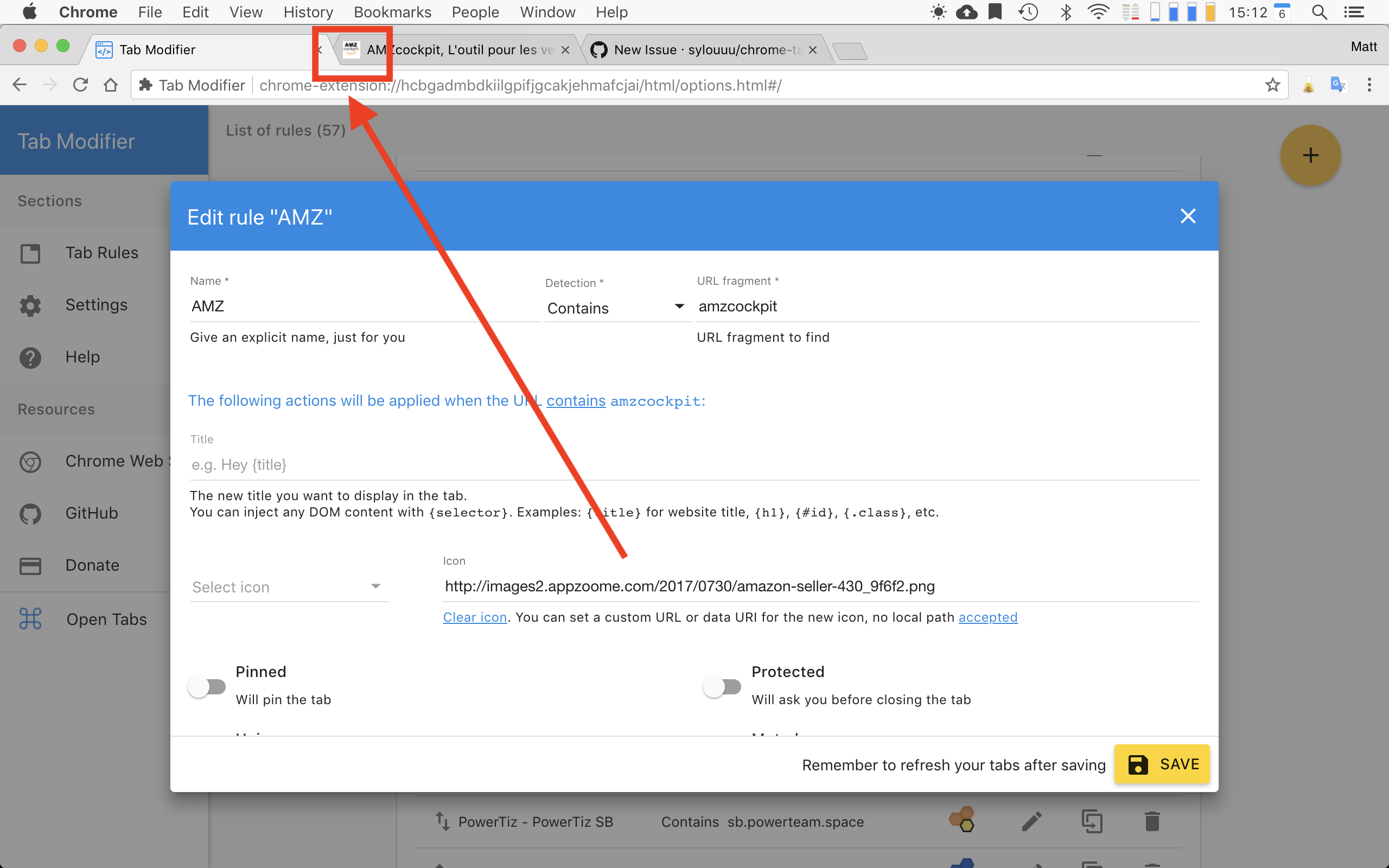Viewport: 1389px width, 868px height.
Task: Edit the PowerTiz rule with the pencil icon
Action: 1031,821
